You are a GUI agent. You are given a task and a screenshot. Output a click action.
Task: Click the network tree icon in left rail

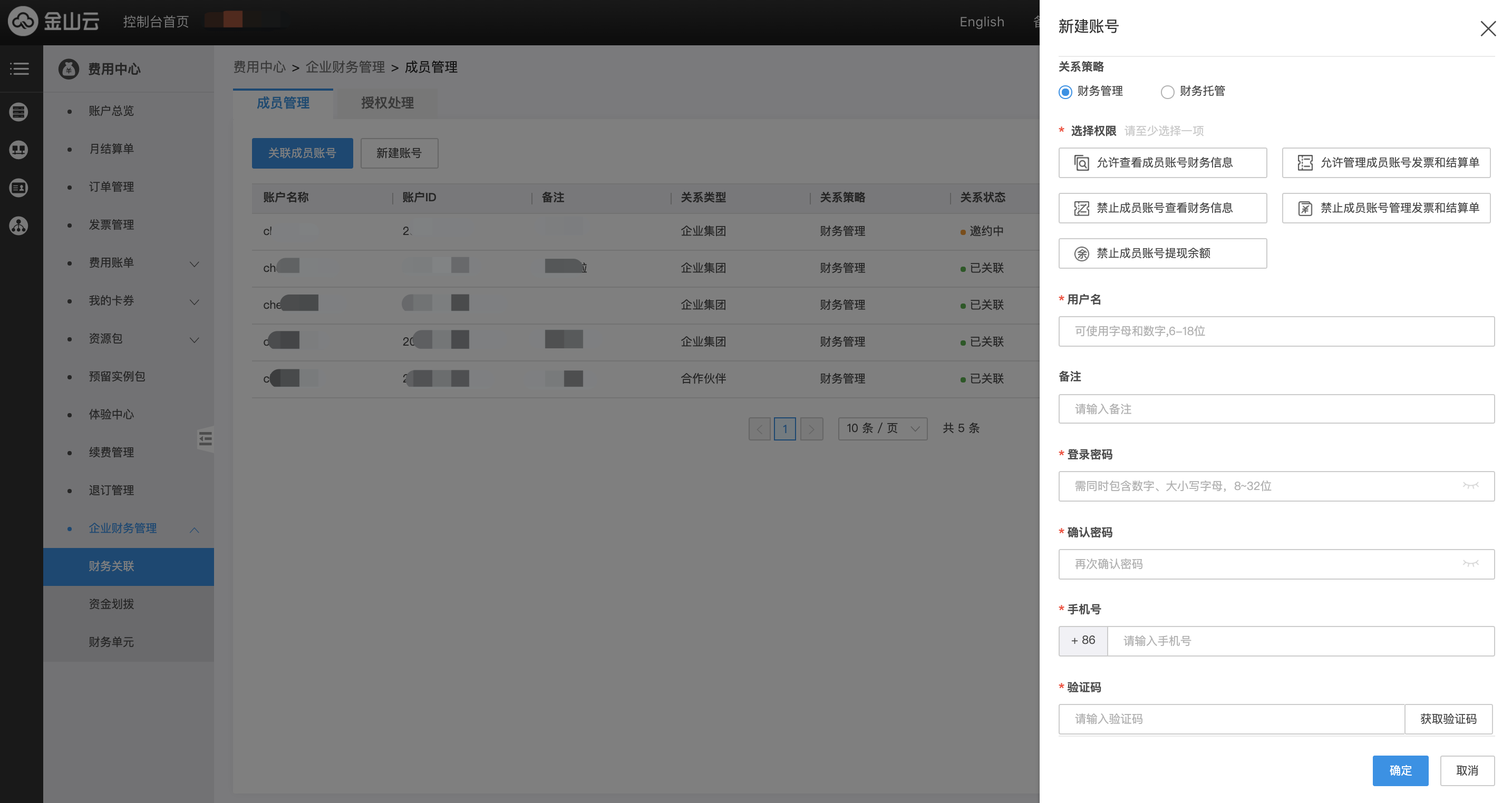(x=19, y=226)
